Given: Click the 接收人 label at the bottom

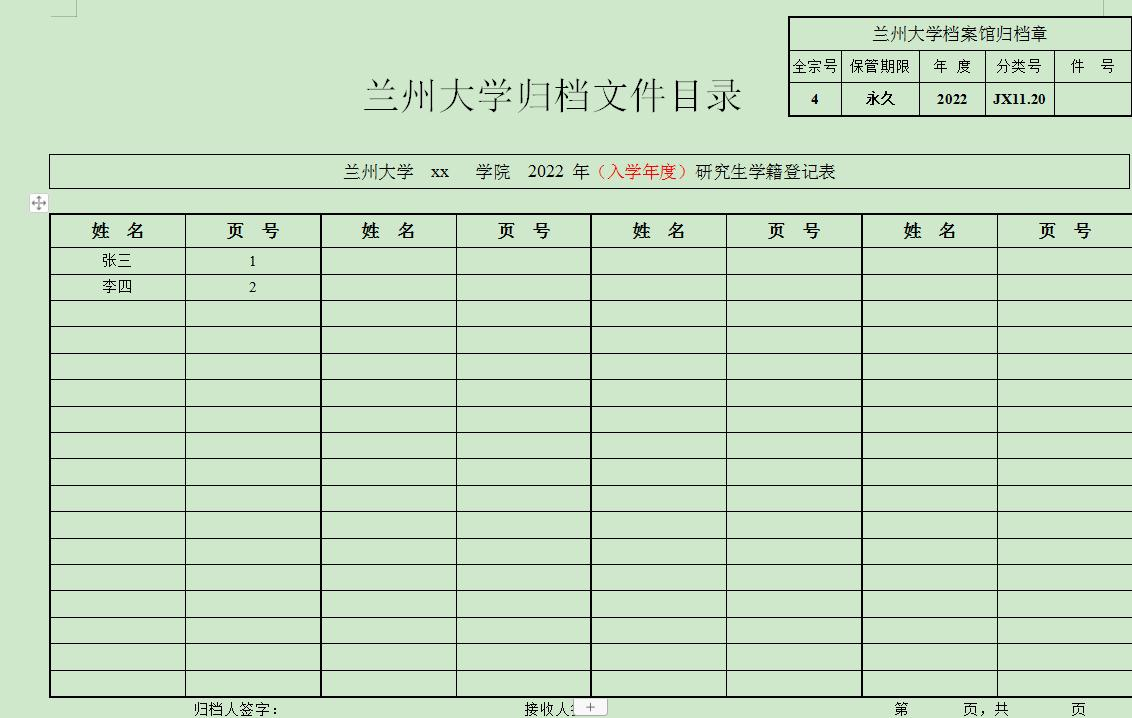Looking at the screenshot, I should click(x=549, y=709).
